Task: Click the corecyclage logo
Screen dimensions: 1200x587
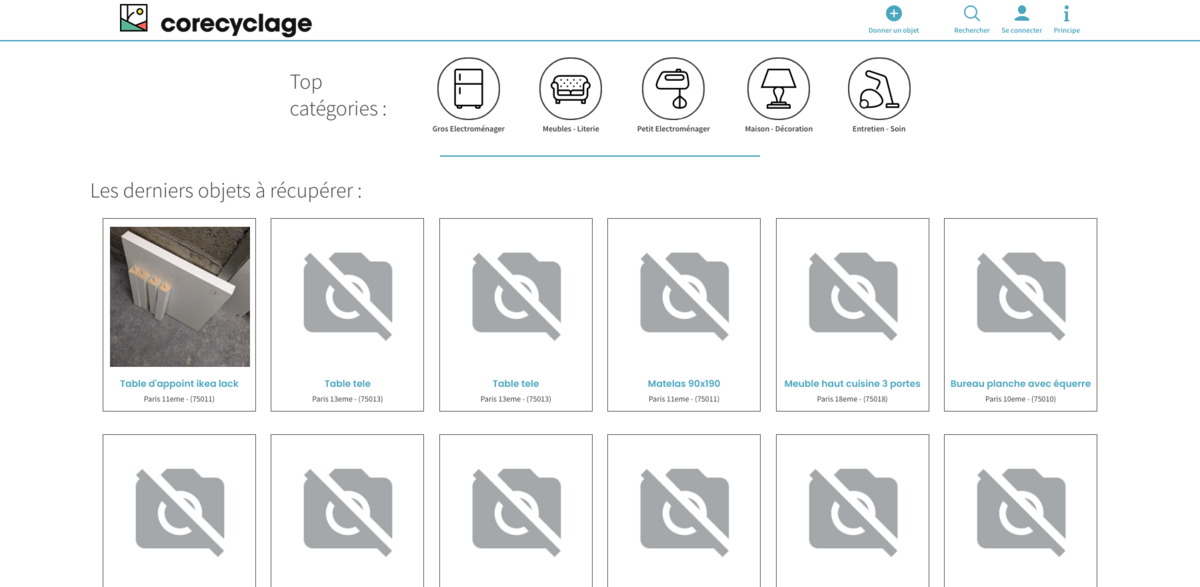Action: tap(215, 21)
